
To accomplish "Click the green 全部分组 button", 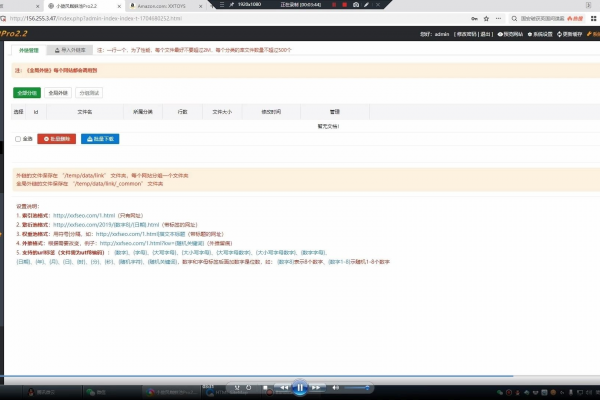I will 27,93.
